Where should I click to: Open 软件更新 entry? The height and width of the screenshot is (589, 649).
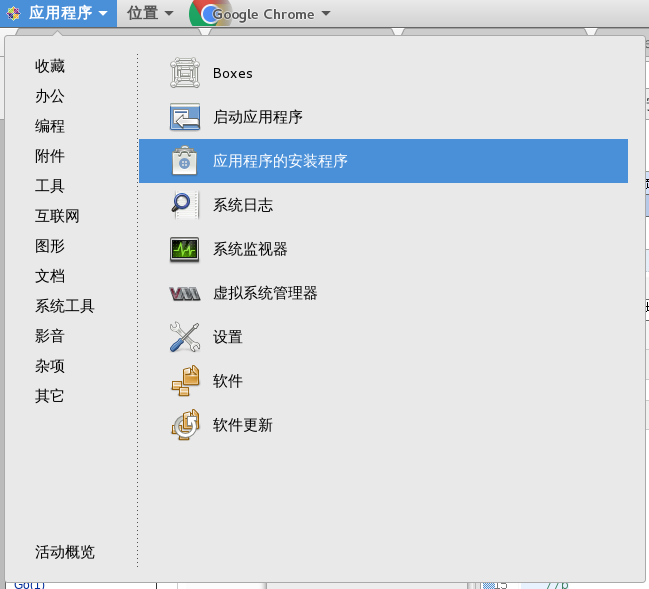coord(383,425)
